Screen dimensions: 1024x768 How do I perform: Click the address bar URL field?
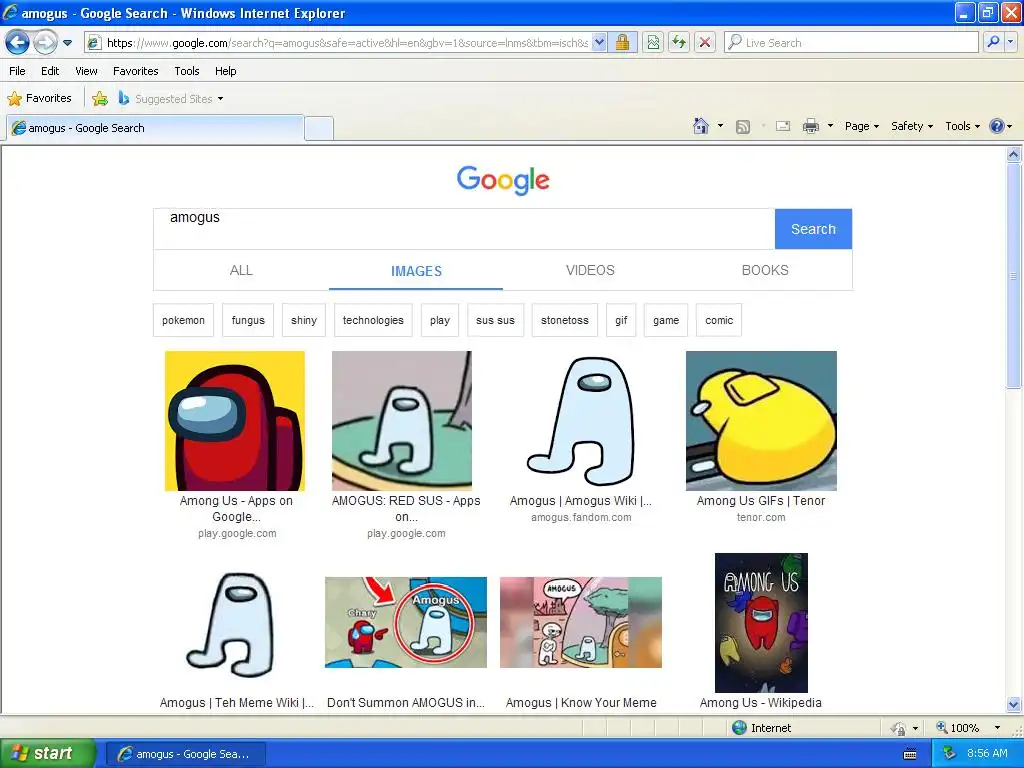click(x=338, y=43)
